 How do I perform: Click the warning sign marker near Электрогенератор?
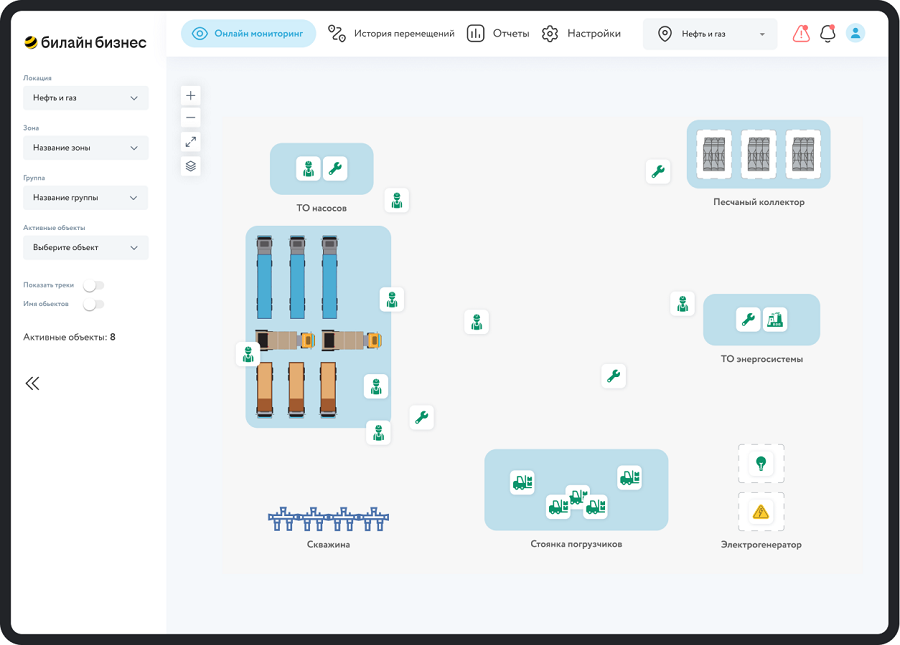click(x=760, y=512)
